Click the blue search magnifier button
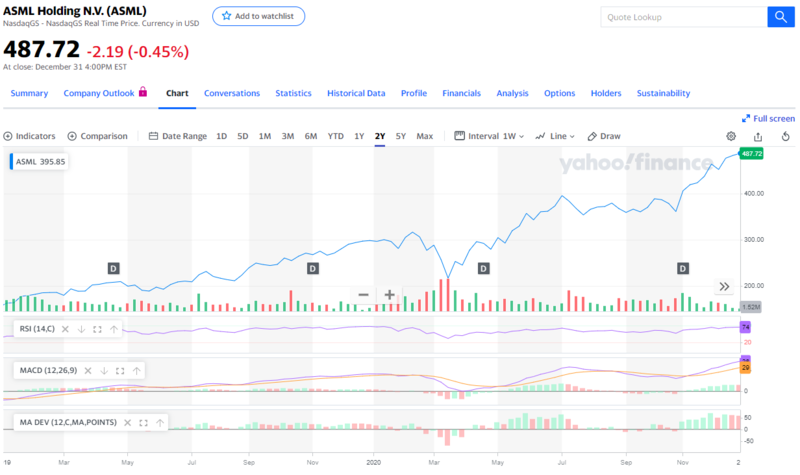The height and width of the screenshot is (475, 800). click(x=779, y=17)
